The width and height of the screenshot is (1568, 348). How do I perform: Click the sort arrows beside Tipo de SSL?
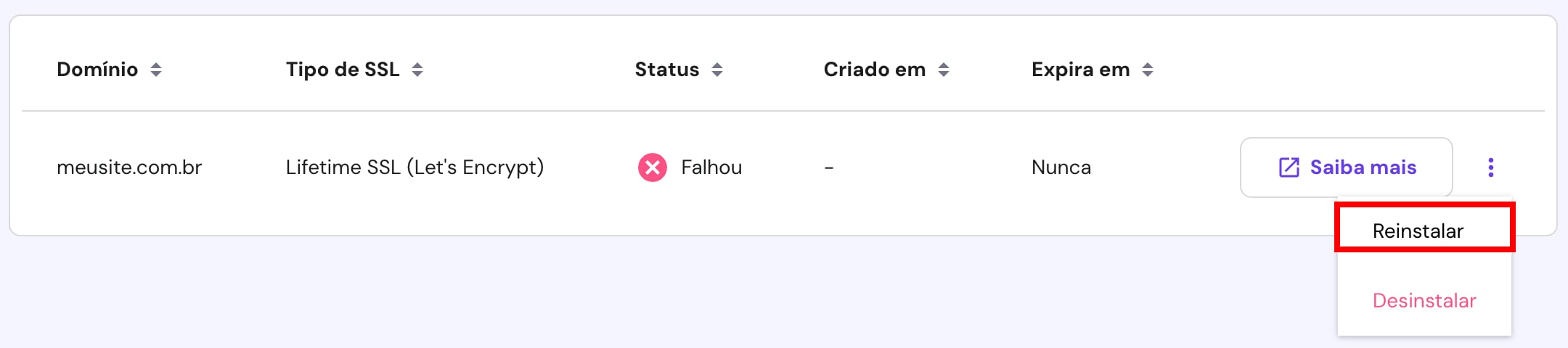pyautogui.click(x=417, y=70)
